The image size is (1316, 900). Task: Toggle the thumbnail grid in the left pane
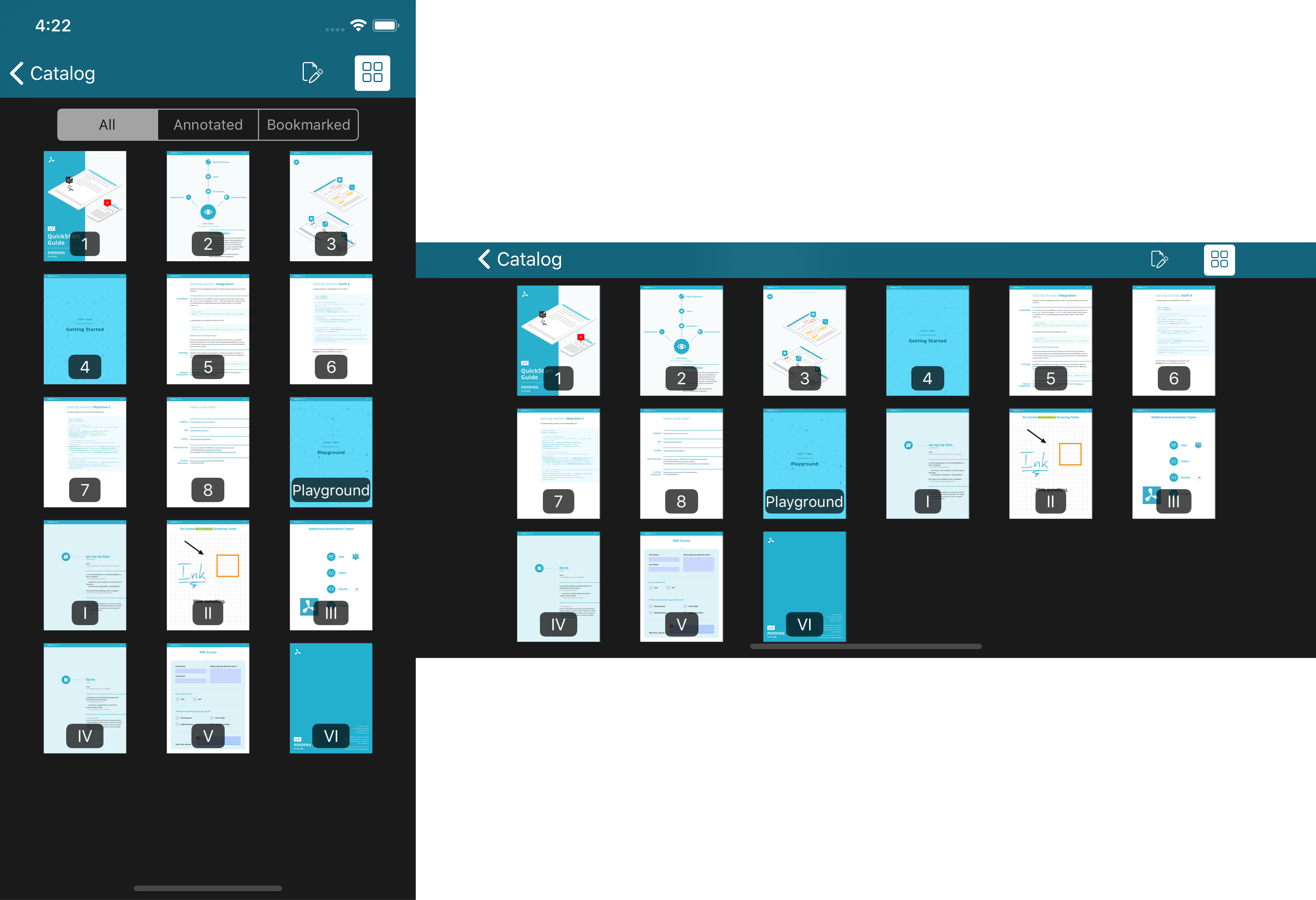[x=372, y=73]
